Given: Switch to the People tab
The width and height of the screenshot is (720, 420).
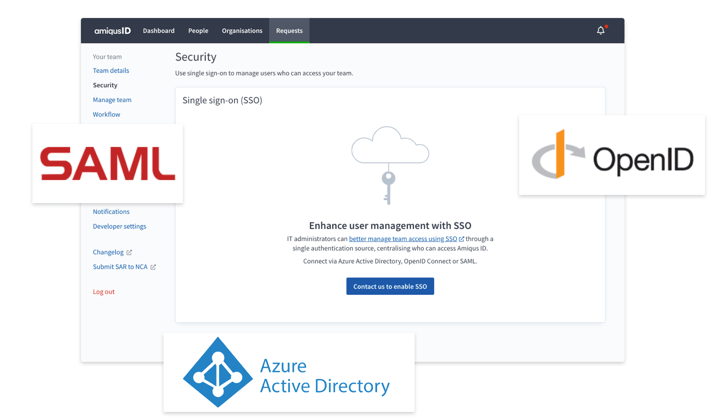Looking at the screenshot, I should [198, 31].
